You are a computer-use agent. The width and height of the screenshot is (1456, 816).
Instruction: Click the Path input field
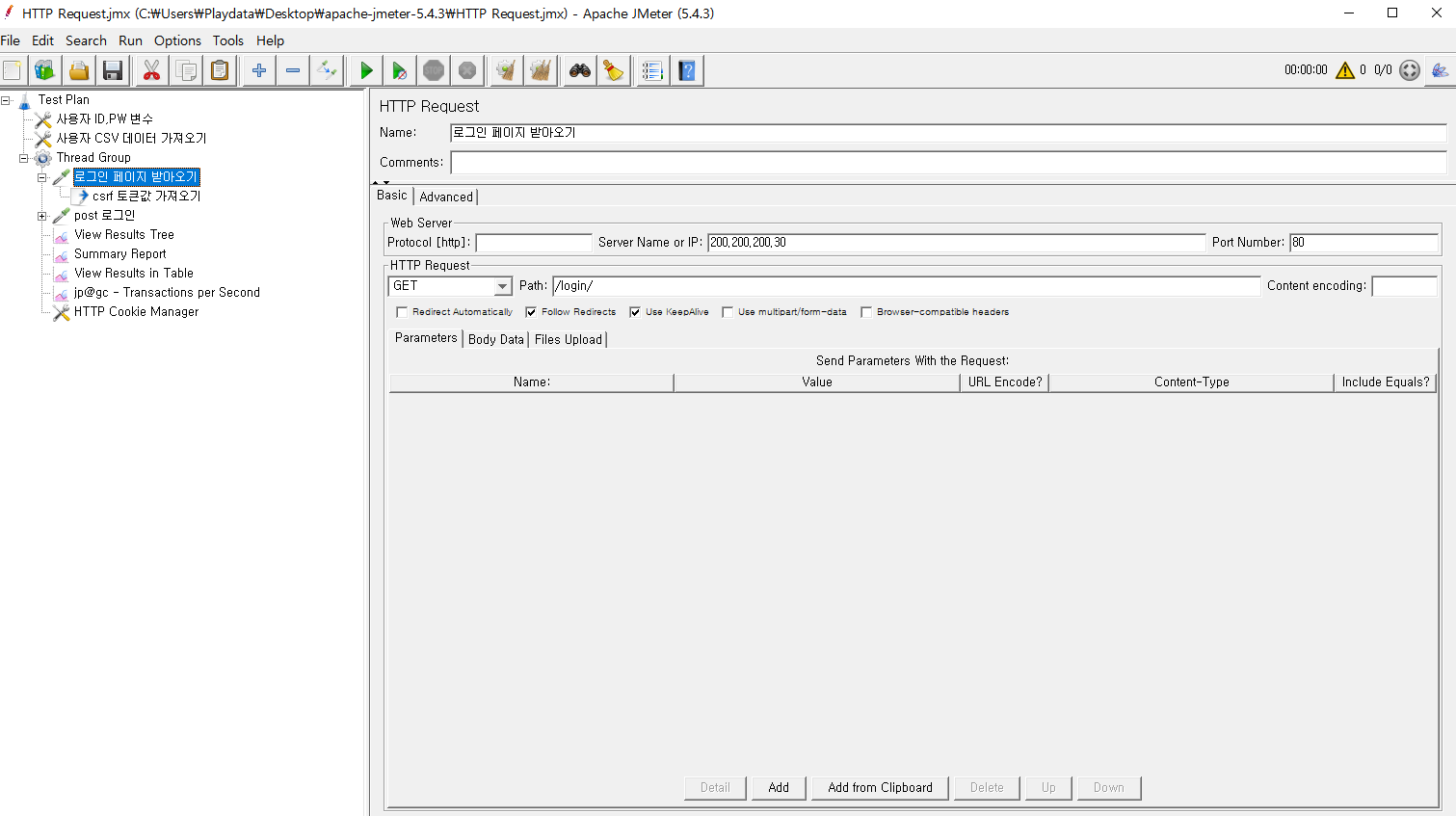pos(906,286)
